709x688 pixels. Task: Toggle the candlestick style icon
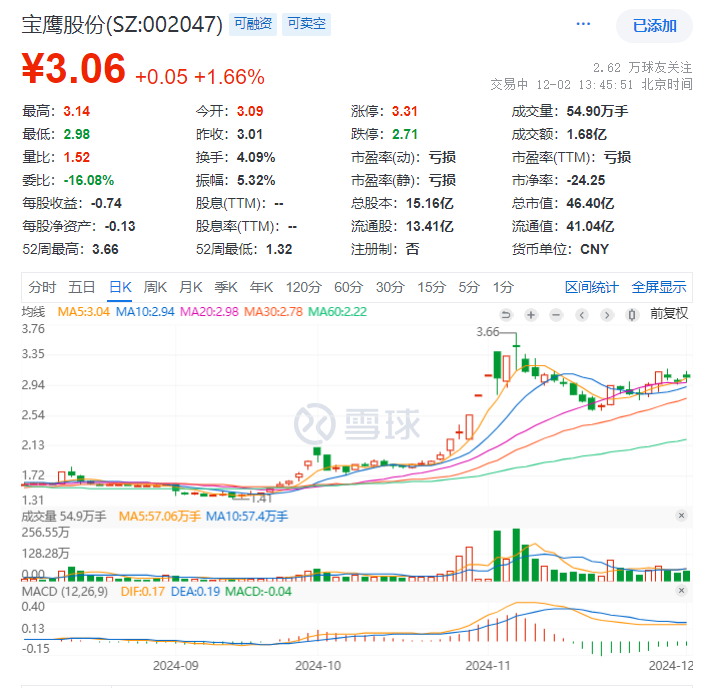[x=632, y=315]
